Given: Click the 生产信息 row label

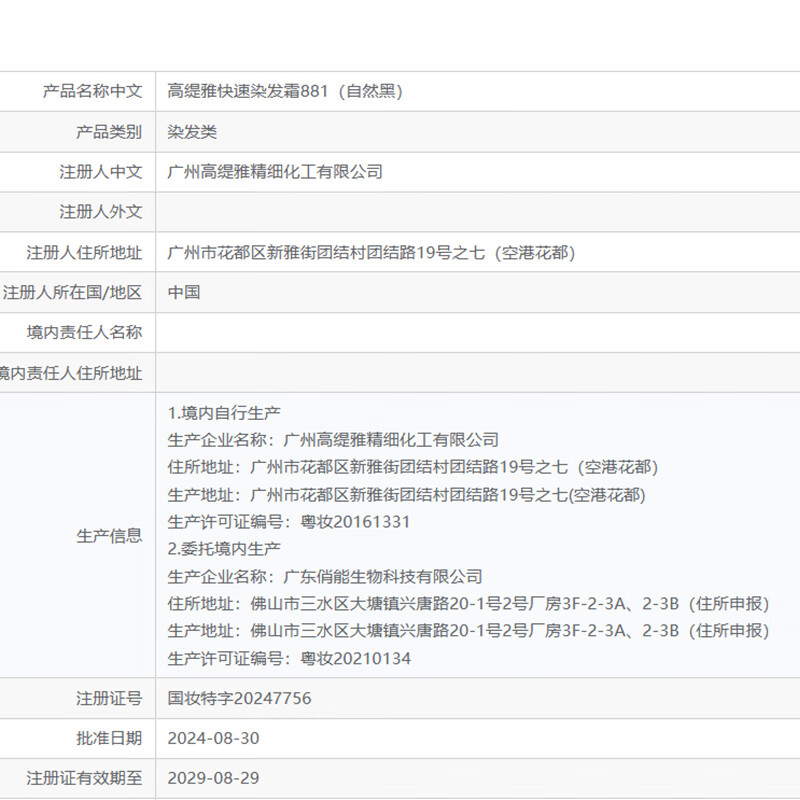Looking at the screenshot, I should click(x=109, y=536).
